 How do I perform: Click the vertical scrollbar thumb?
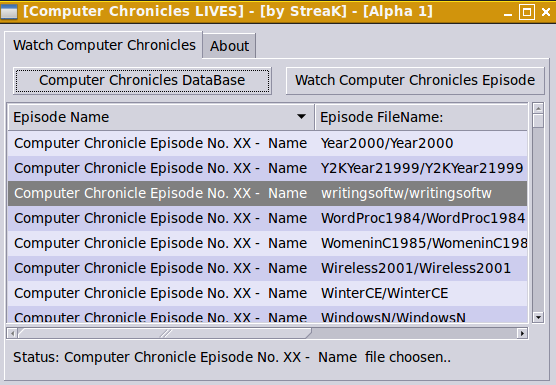(538, 121)
